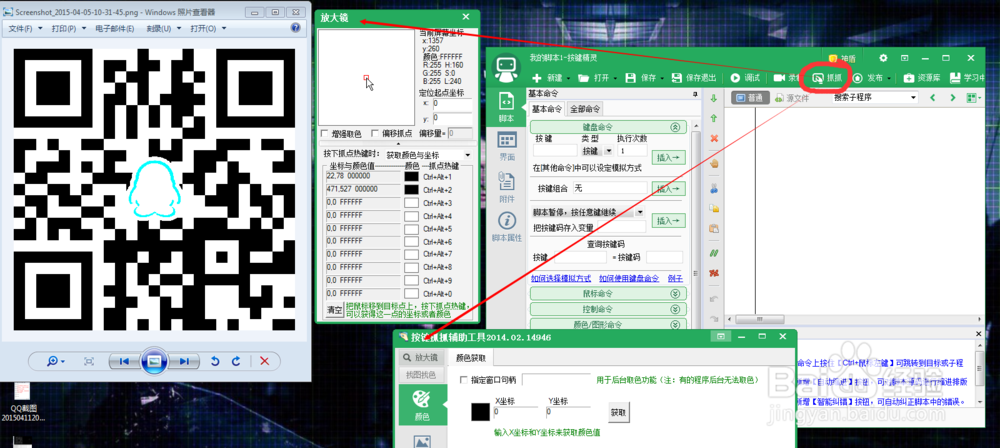Rotate image clockwise in photo viewer
The height and width of the screenshot is (448, 1000).
(236, 361)
